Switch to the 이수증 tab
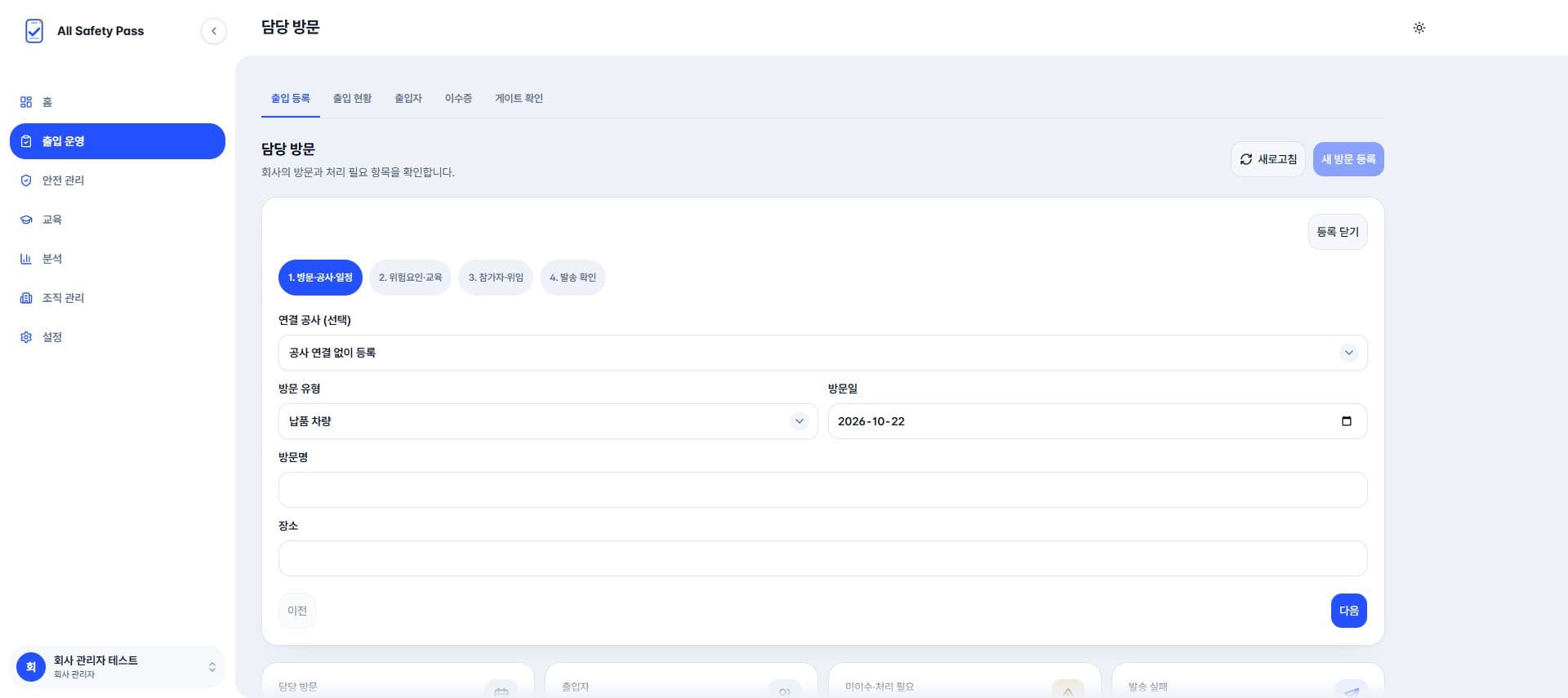The height and width of the screenshot is (698, 1568). coord(458,98)
